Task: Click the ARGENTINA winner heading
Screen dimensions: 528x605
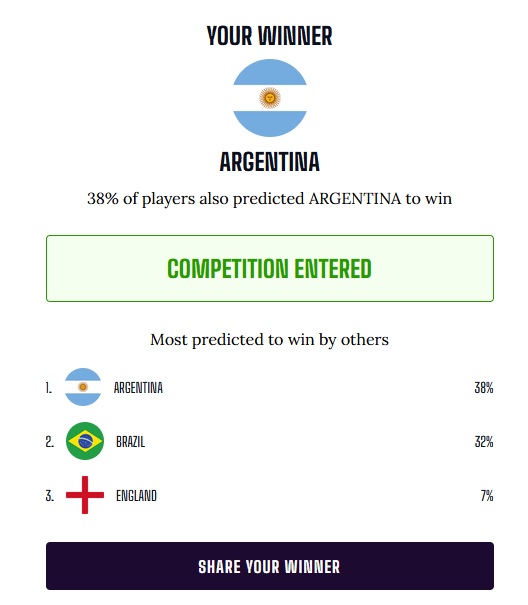Action: click(270, 162)
